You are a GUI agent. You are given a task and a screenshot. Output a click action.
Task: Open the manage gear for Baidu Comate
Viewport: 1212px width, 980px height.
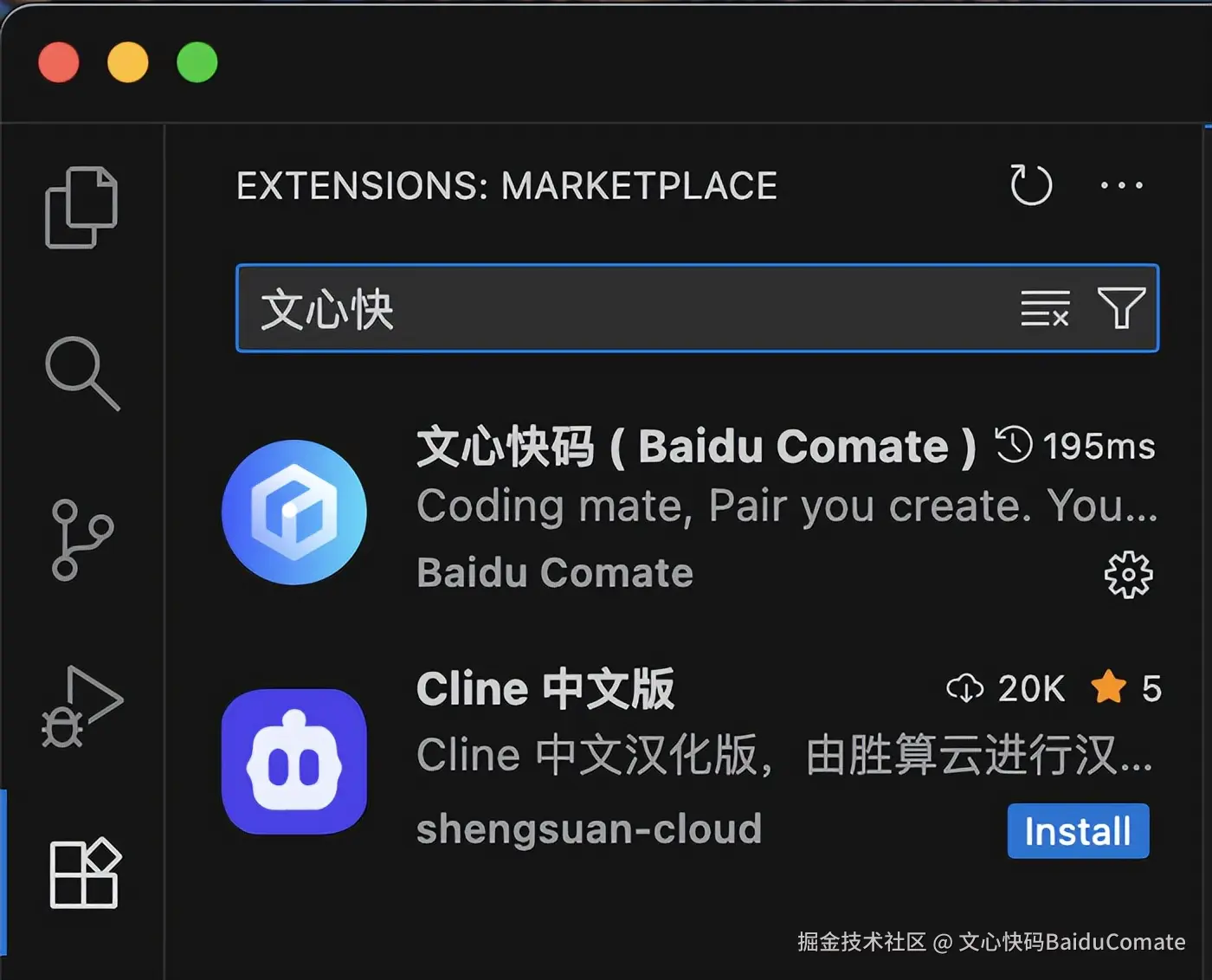[x=1129, y=575]
